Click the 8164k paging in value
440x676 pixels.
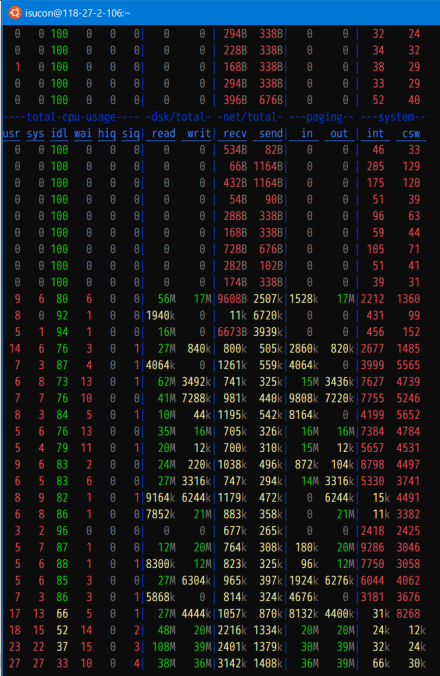[x=304, y=415]
